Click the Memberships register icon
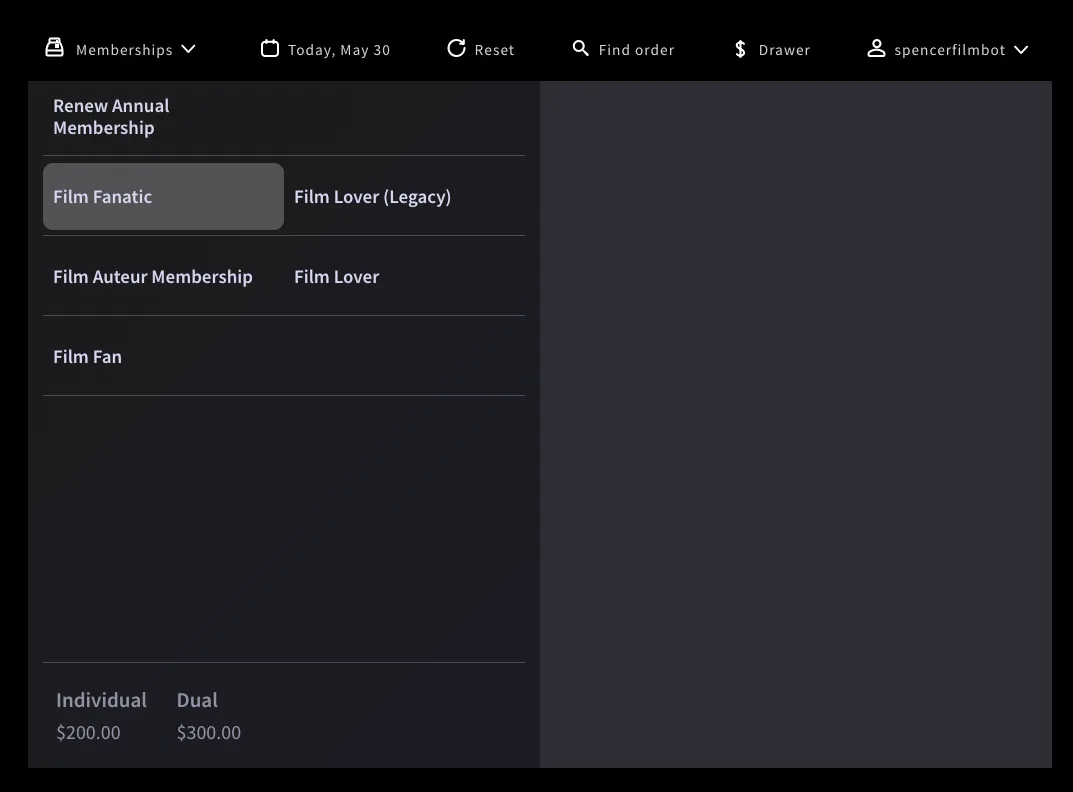This screenshot has width=1073, height=792. (x=55, y=49)
